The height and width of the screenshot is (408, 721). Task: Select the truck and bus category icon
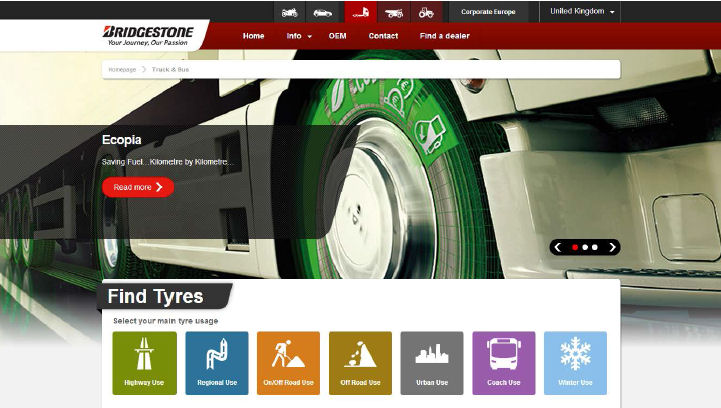(360, 12)
